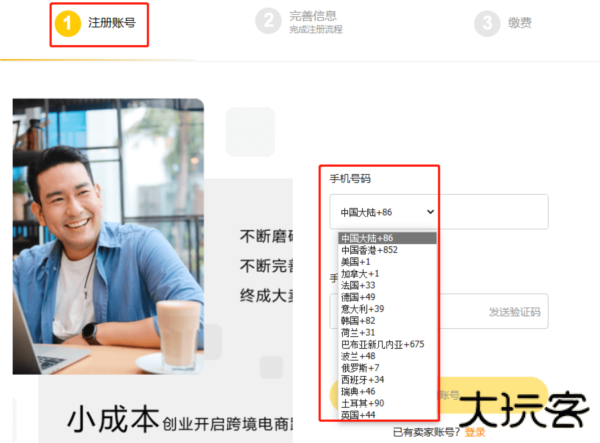The image size is (600, 443).
Task: Pick 西班牙+34 country code
Action: tap(387, 379)
